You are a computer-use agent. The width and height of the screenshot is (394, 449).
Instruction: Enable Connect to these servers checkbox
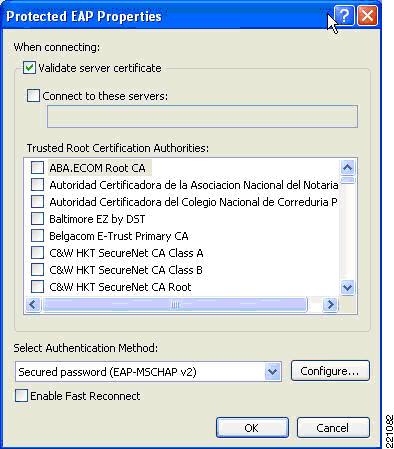tap(33, 96)
